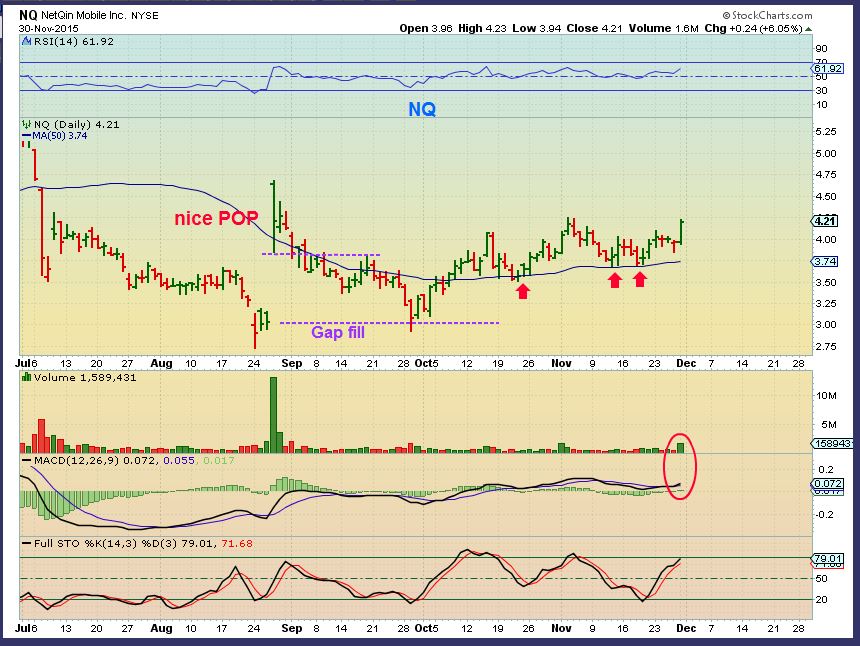
Task: Click the Chg +0.24 (+6.05%) value
Action: coord(753,29)
